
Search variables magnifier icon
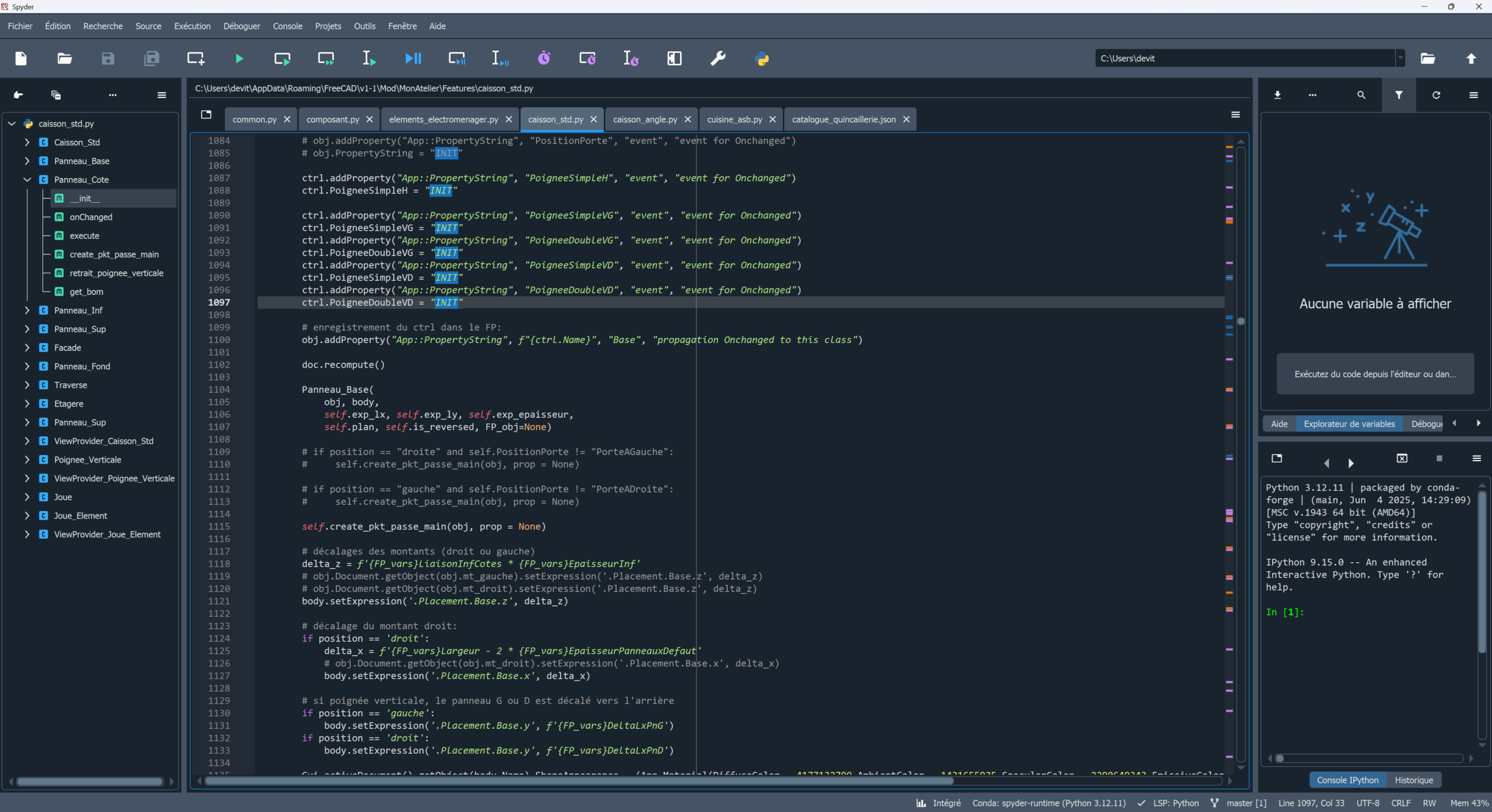tap(1361, 95)
